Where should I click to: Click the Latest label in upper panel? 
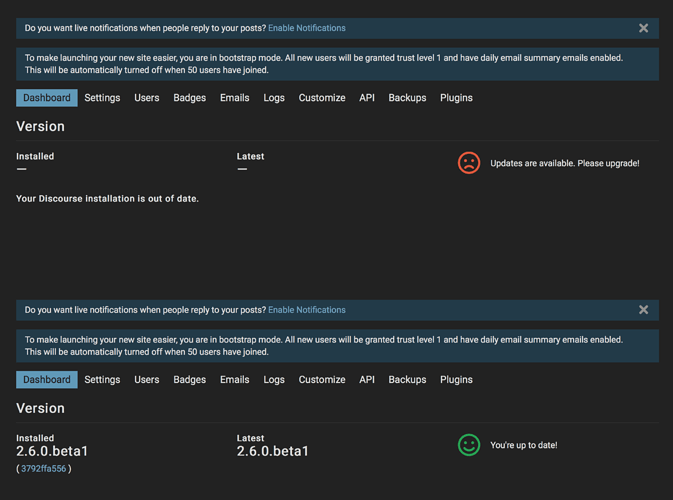(x=250, y=156)
